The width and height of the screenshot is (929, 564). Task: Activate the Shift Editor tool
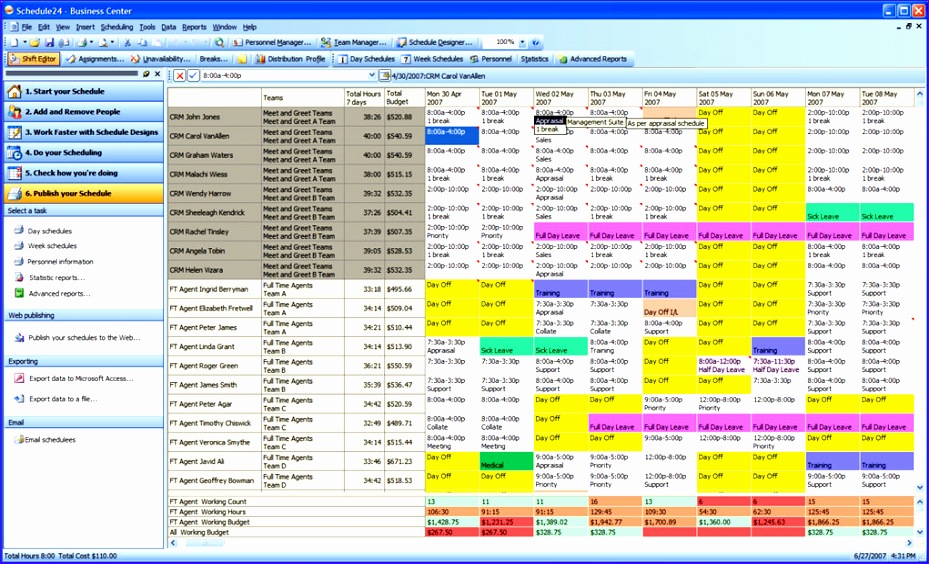tap(33, 59)
